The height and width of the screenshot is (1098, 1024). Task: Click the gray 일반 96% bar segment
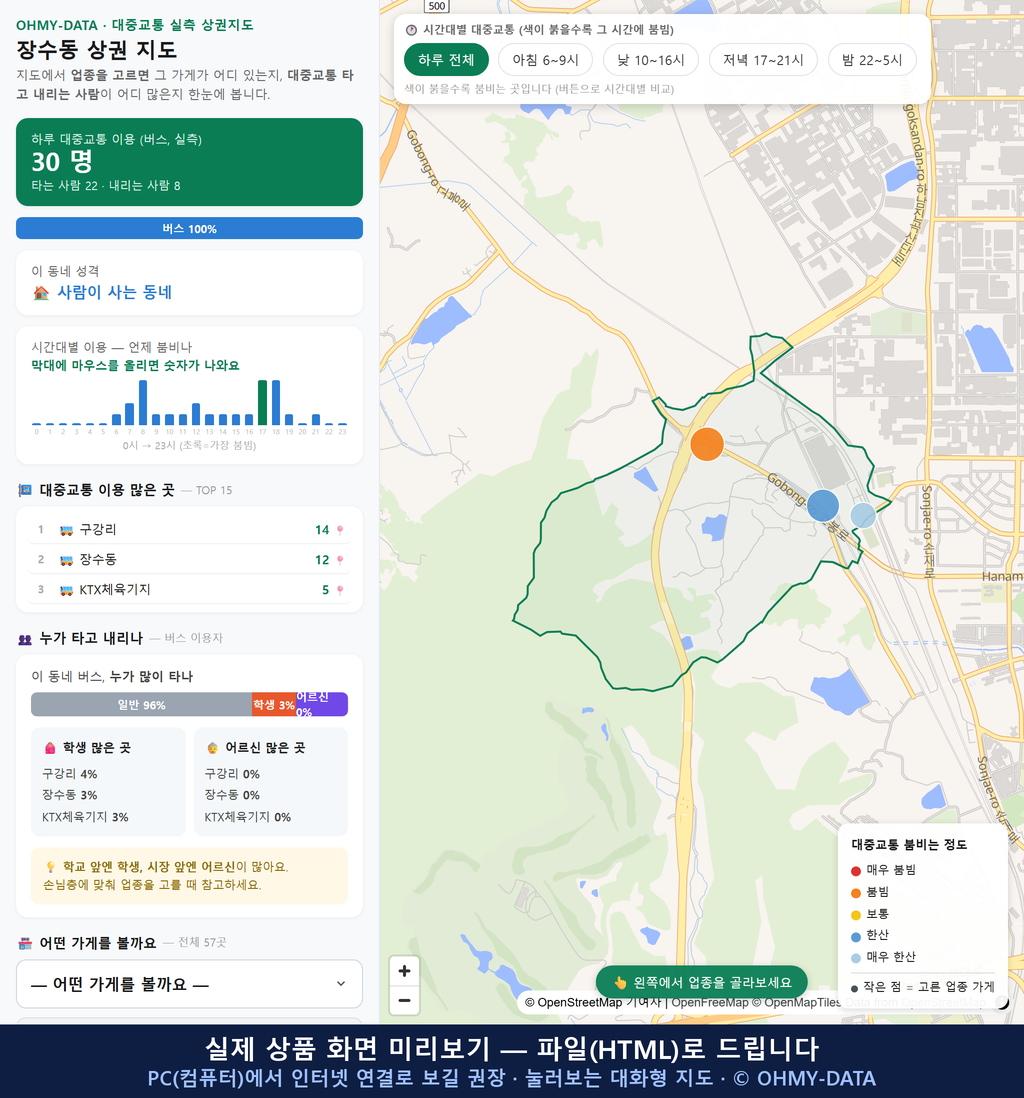point(141,704)
